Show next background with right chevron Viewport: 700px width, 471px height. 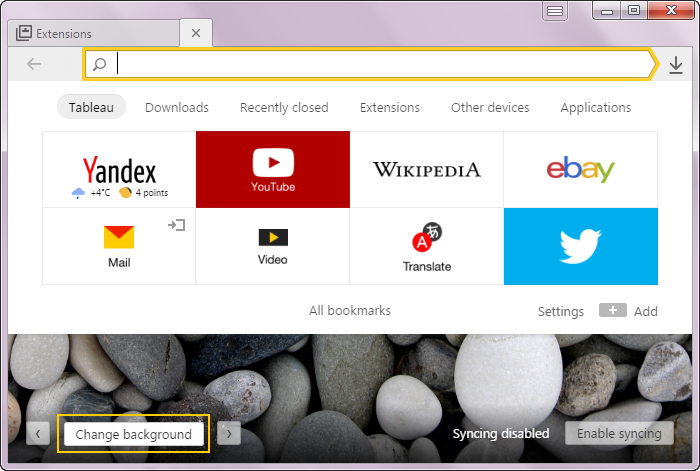coord(229,433)
